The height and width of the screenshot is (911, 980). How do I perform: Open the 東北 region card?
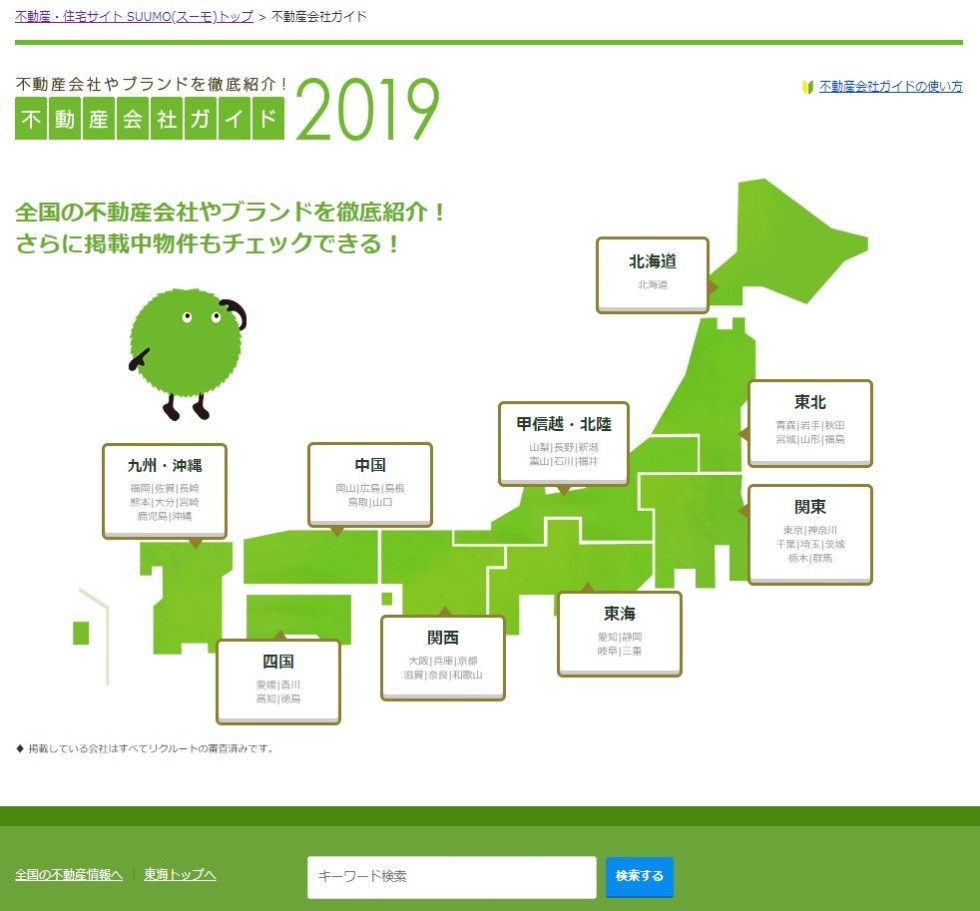809,423
